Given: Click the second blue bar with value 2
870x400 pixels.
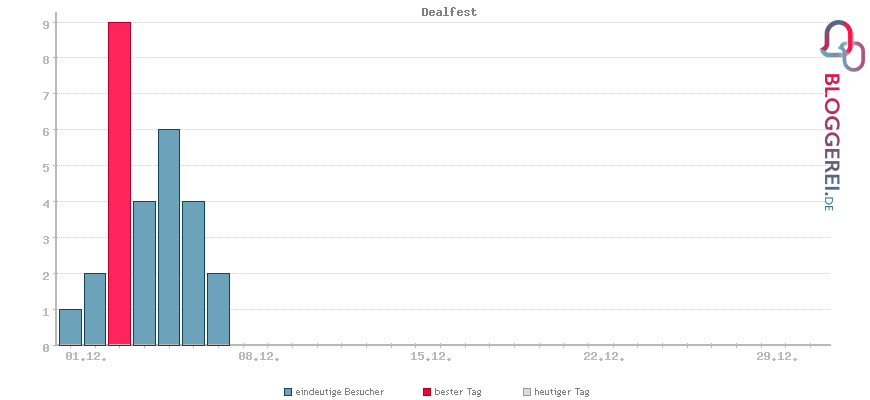Looking at the screenshot, I should [95, 309].
